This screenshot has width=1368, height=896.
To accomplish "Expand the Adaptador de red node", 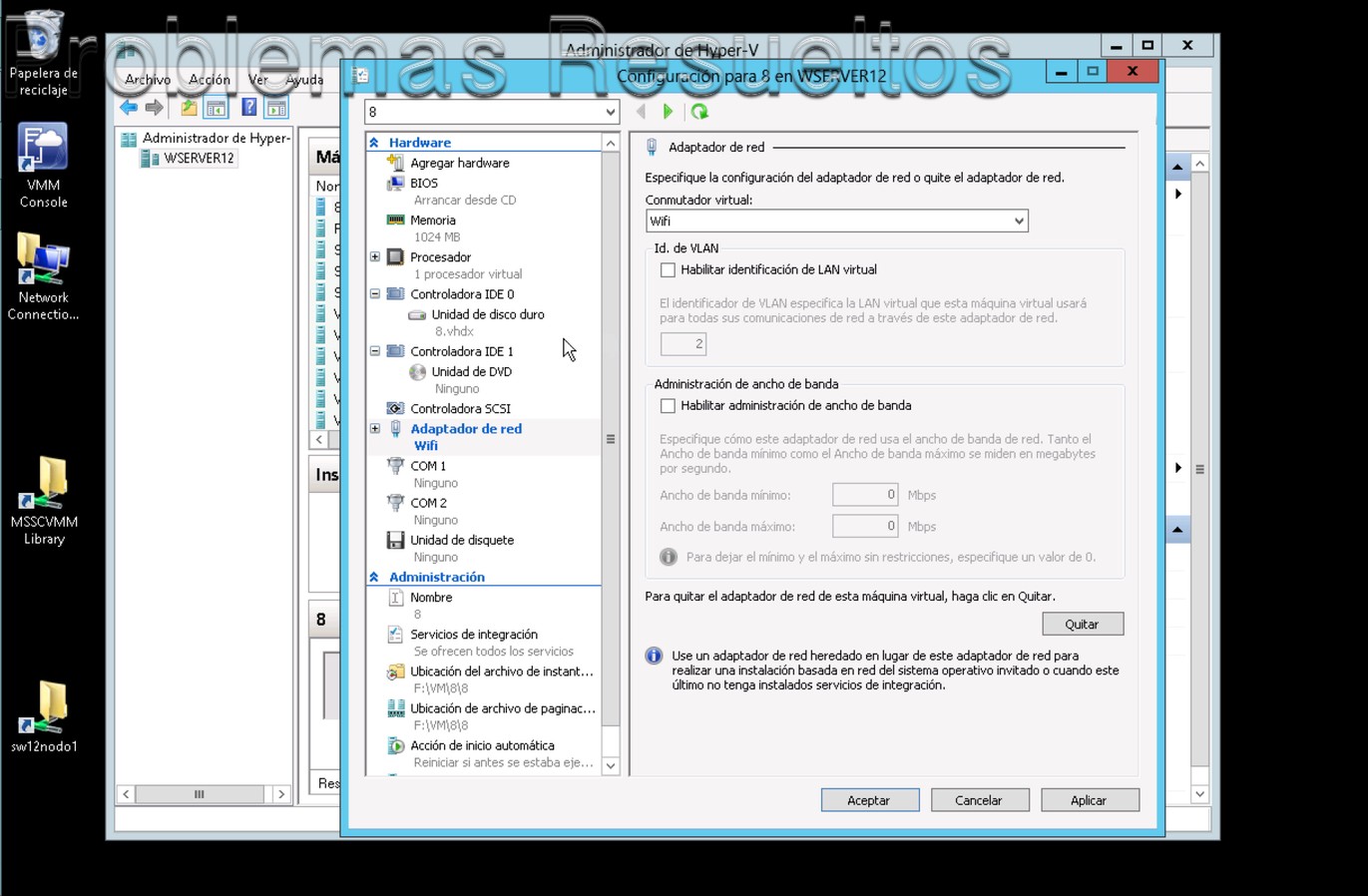I will (x=375, y=429).
